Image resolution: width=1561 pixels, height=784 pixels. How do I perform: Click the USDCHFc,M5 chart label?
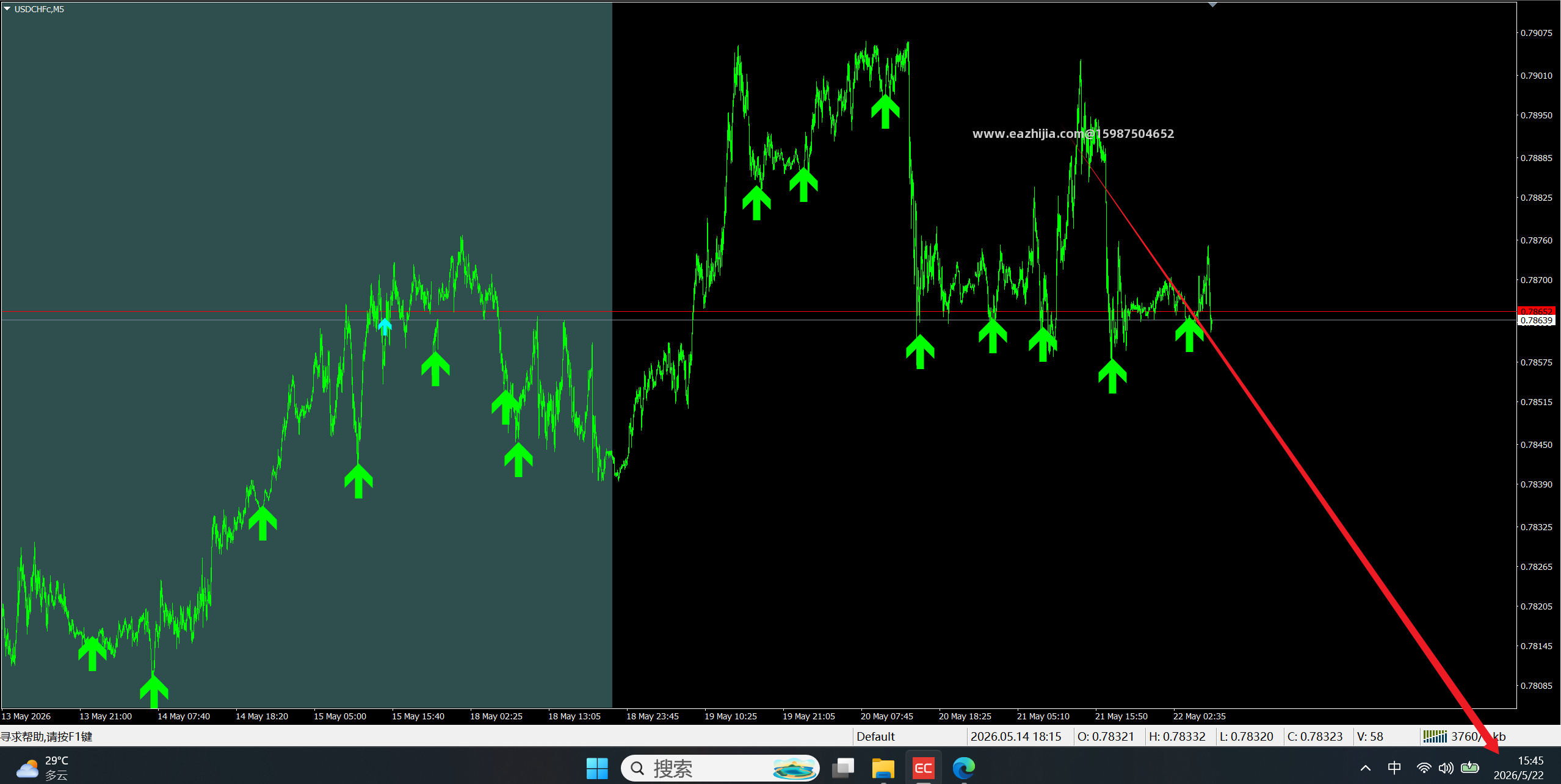pyautogui.click(x=39, y=9)
